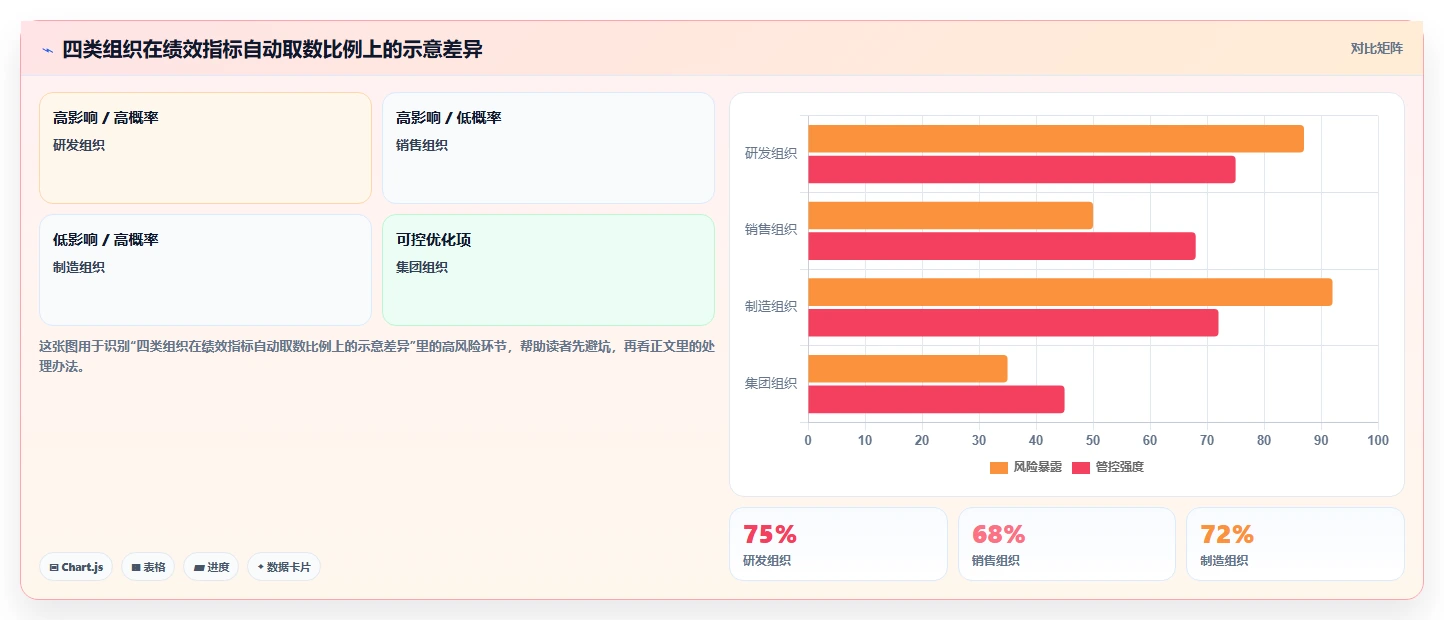
Task: Click the 75% 研发组织 stat card
Action: pos(838,544)
